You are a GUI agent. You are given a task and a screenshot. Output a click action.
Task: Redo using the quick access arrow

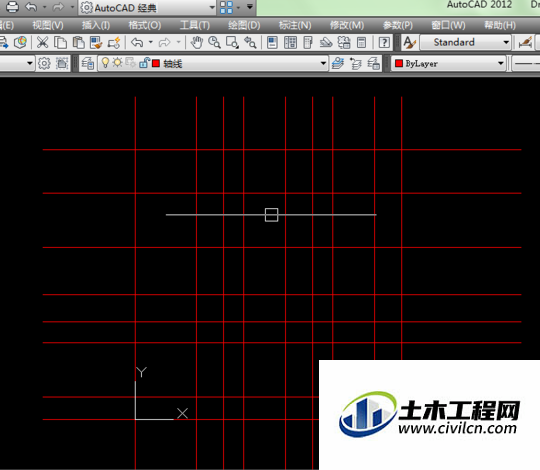58,7
